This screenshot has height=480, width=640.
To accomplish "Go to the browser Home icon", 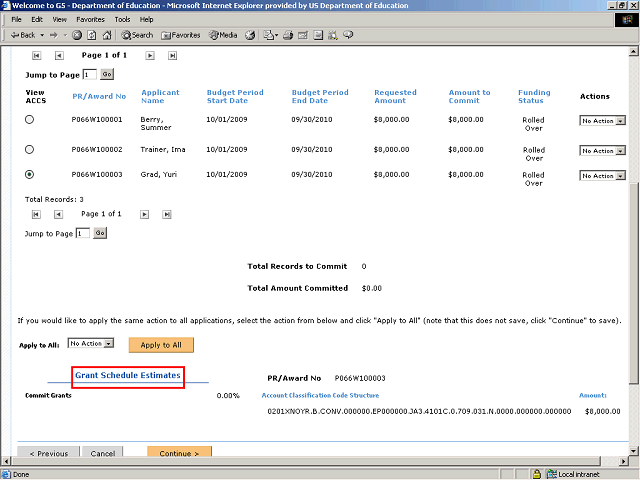I will pos(106,35).
